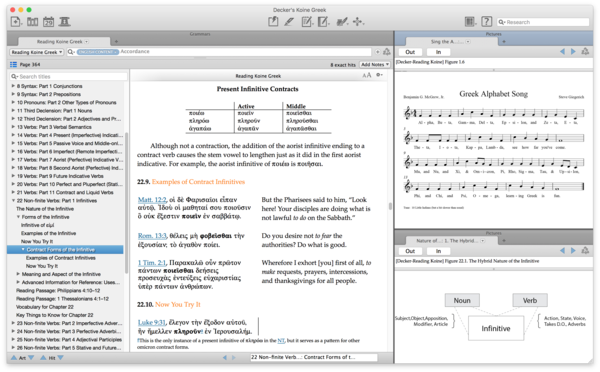The image size is (600, 372).
Task: Open the Reading Koine Greek module dropdown
Action: click(x=36, y=52)
